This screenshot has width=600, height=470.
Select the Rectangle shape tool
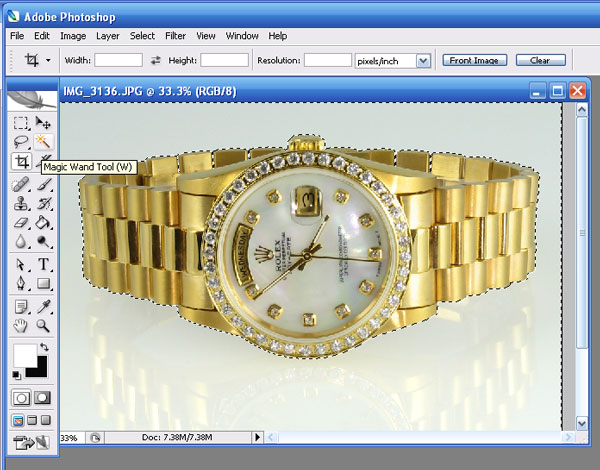pos(43,284)
